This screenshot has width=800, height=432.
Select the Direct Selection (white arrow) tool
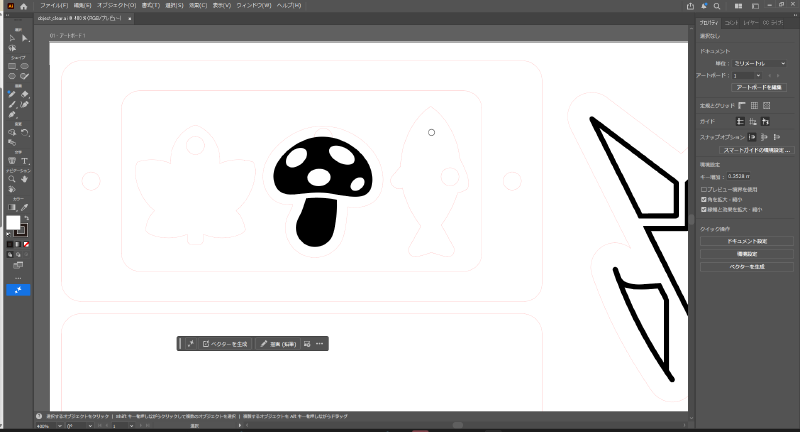click(x=24, y=38)
